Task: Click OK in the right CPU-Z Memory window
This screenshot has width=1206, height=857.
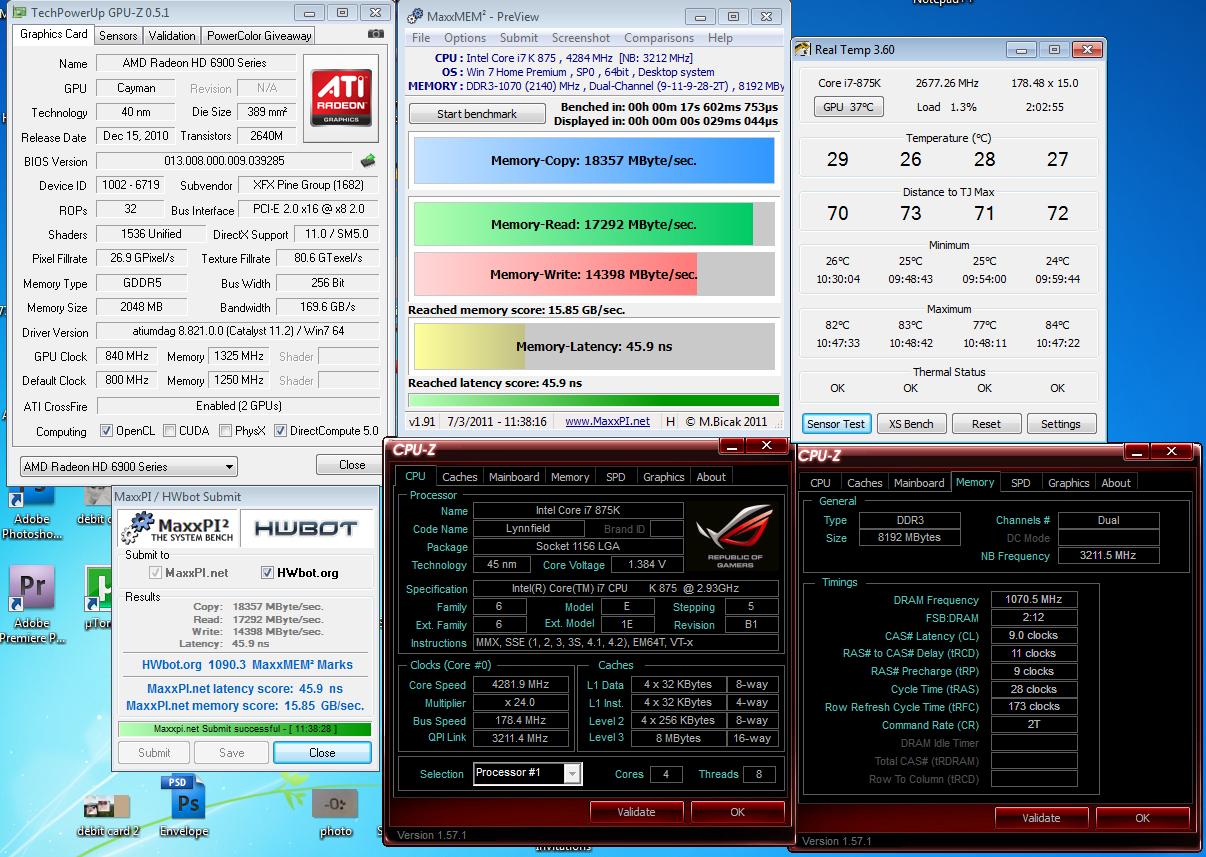Action: 1141,818
